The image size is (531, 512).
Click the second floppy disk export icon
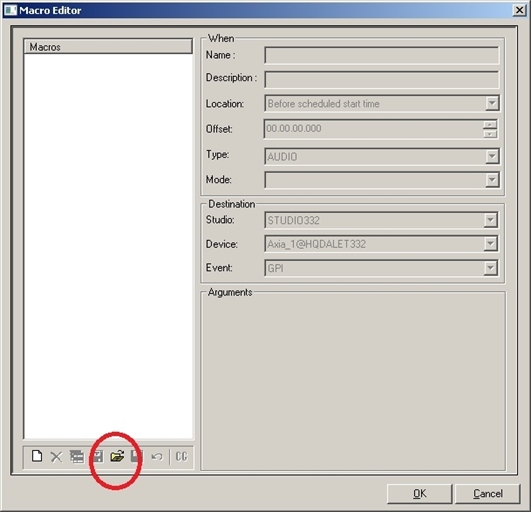coord(137,456)
